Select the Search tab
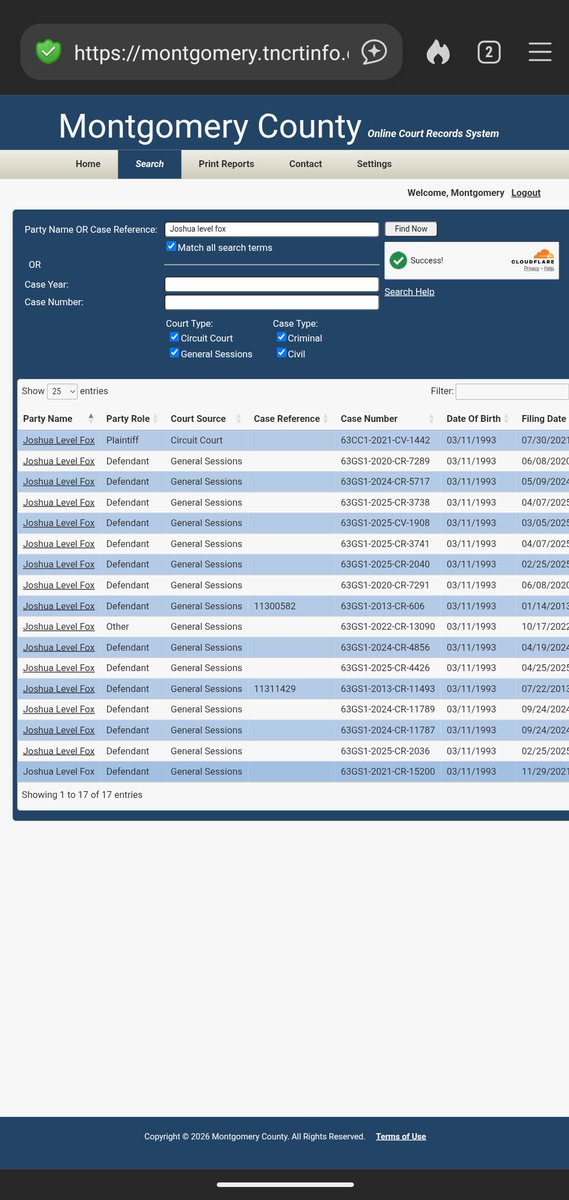 coord(149,164)
